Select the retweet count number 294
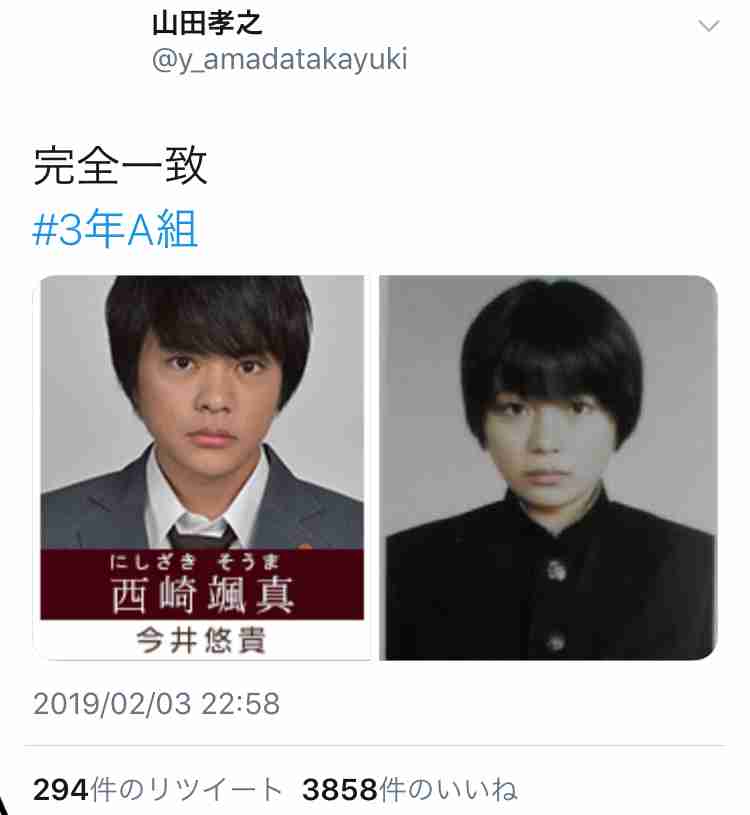750x815 pixels. (61, 790)
